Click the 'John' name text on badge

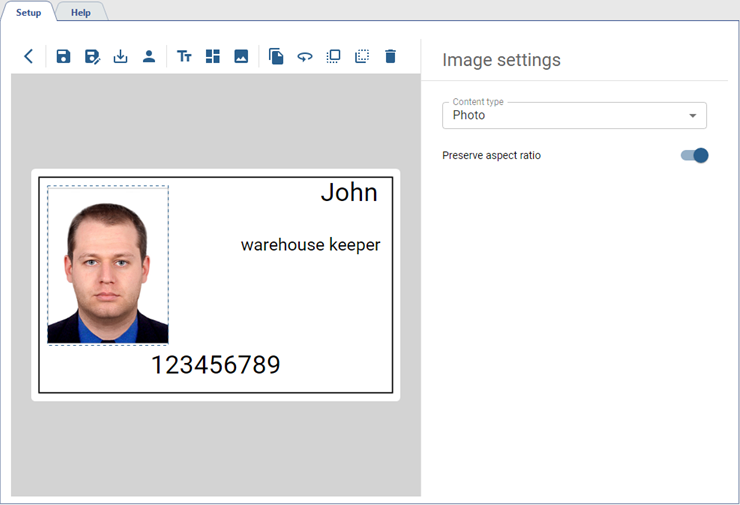tap(349, 193)
